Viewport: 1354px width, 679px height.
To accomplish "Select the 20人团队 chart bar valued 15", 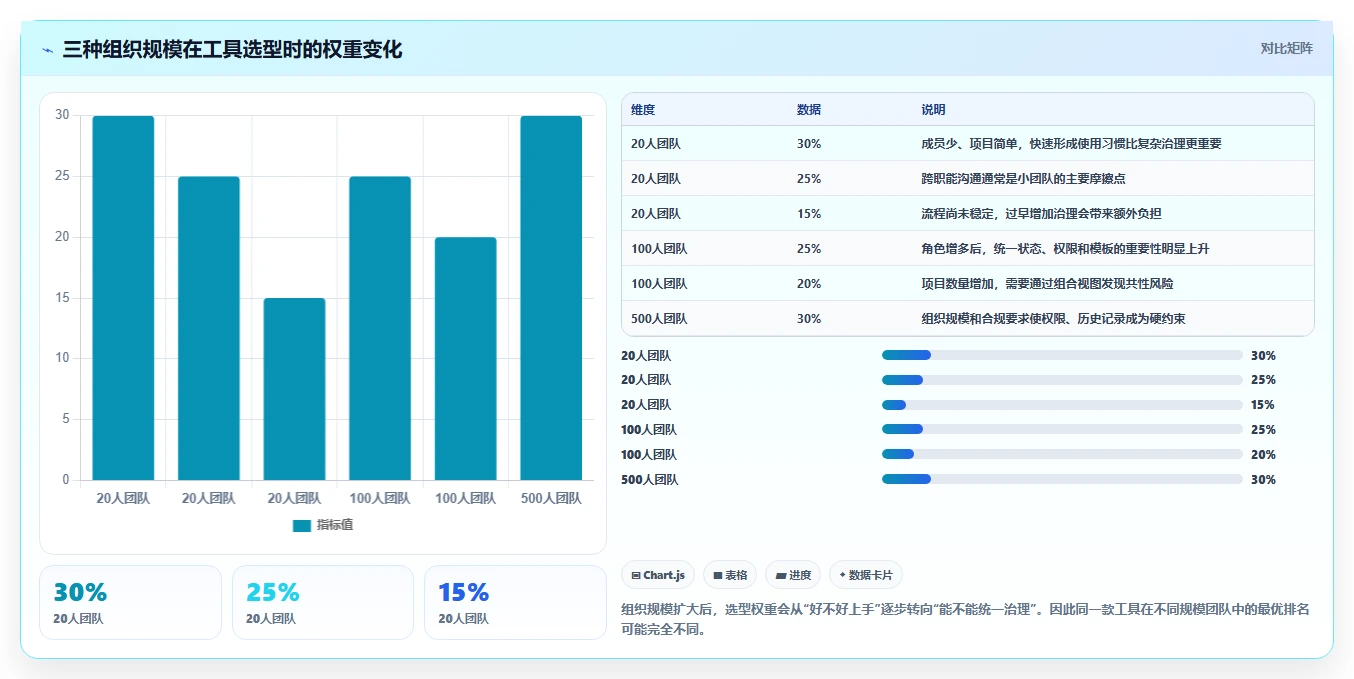I will (x=294, y=389).
